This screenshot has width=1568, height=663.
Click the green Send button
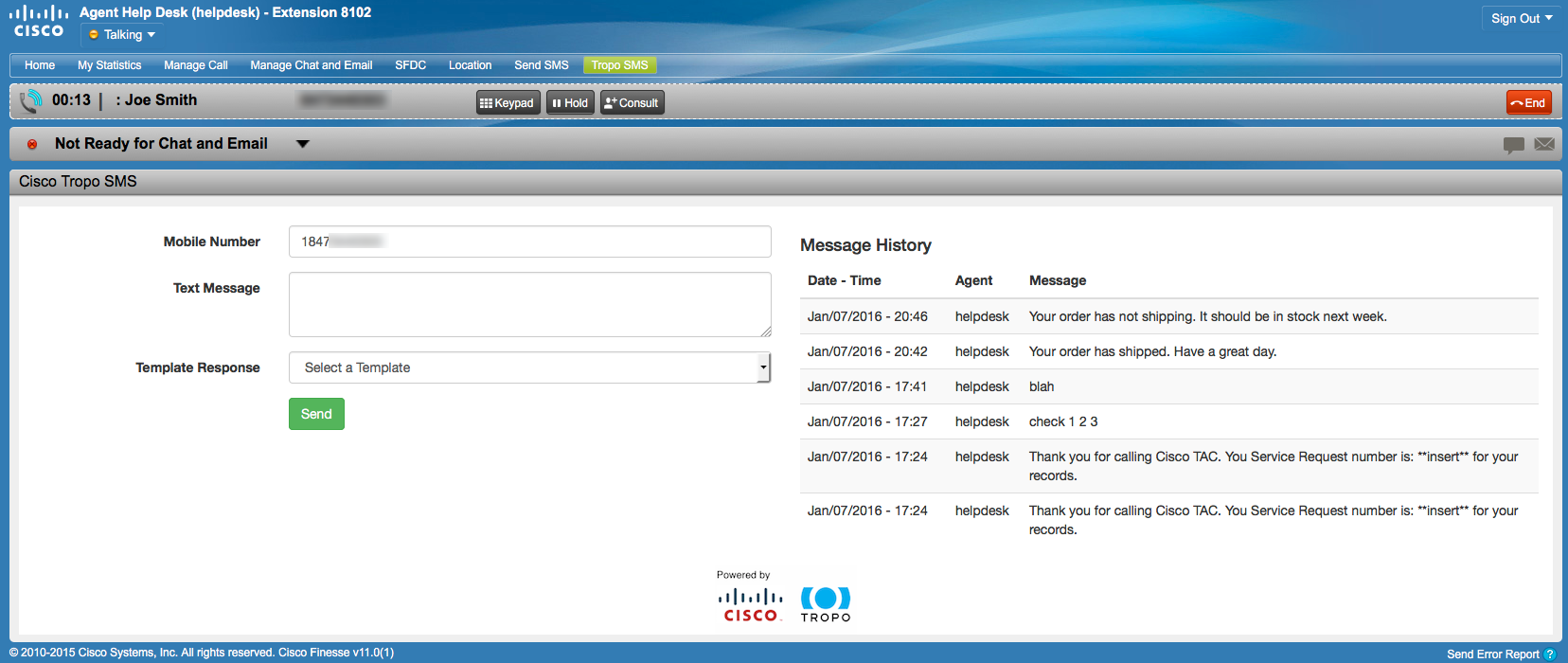click(x=316, y=414)
